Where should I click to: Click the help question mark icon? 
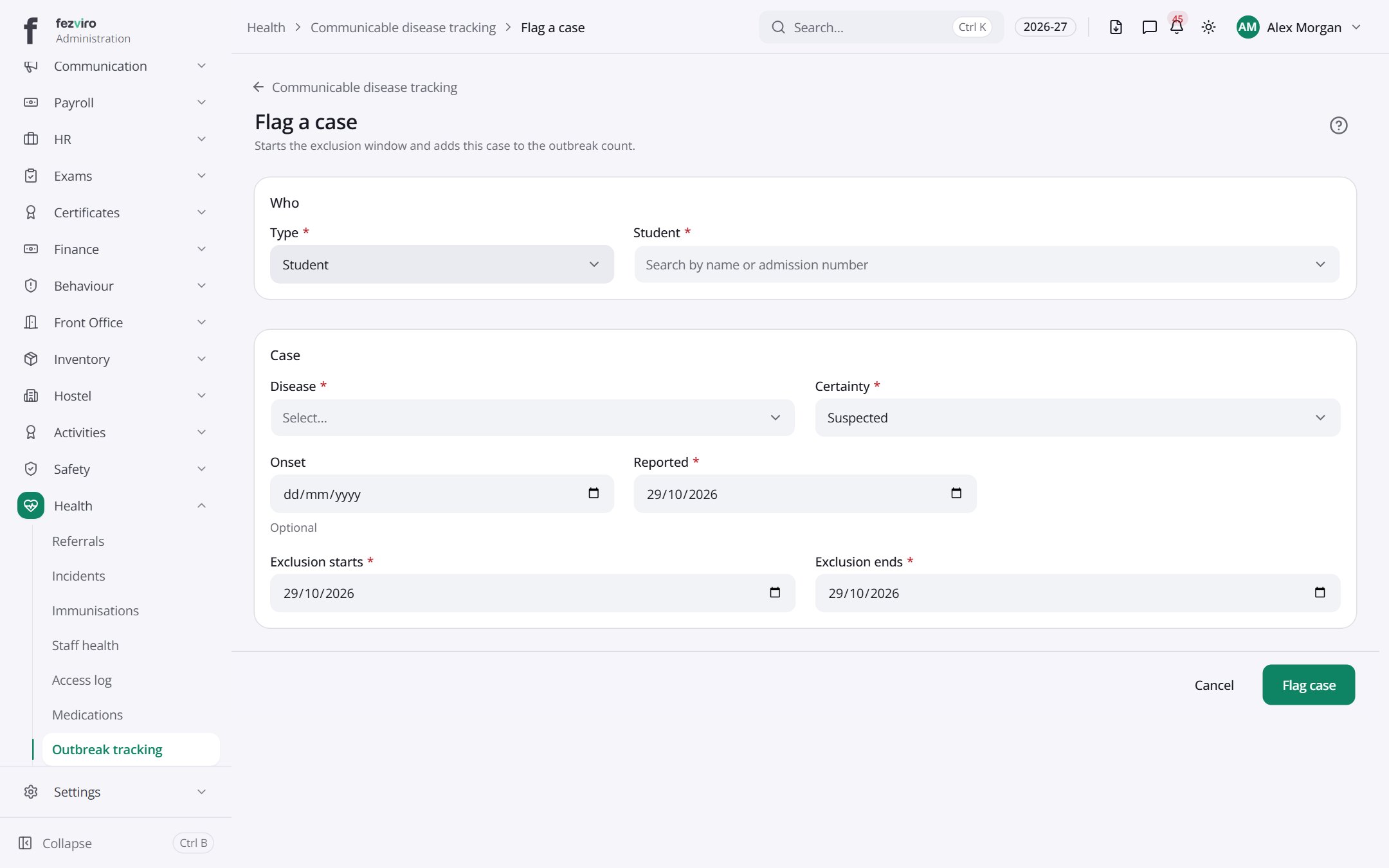point(1338,125)
